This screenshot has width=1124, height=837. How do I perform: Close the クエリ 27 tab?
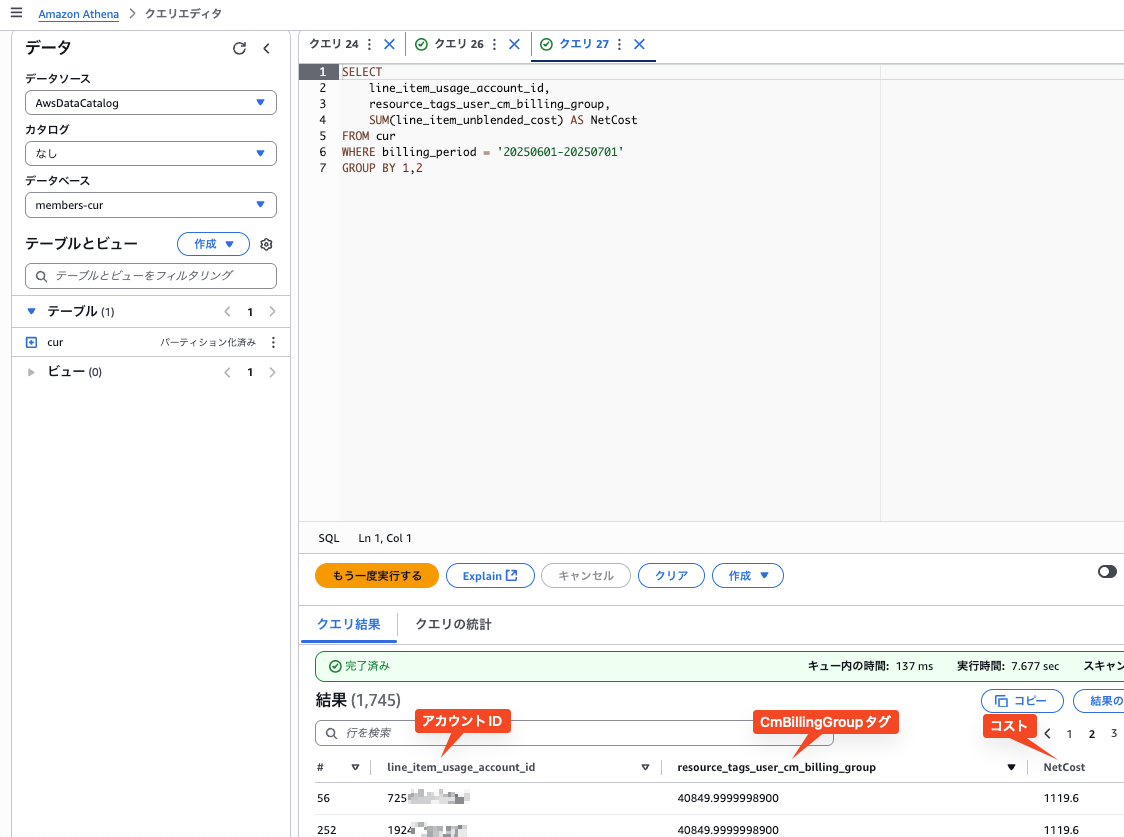[x=639, y=44]
